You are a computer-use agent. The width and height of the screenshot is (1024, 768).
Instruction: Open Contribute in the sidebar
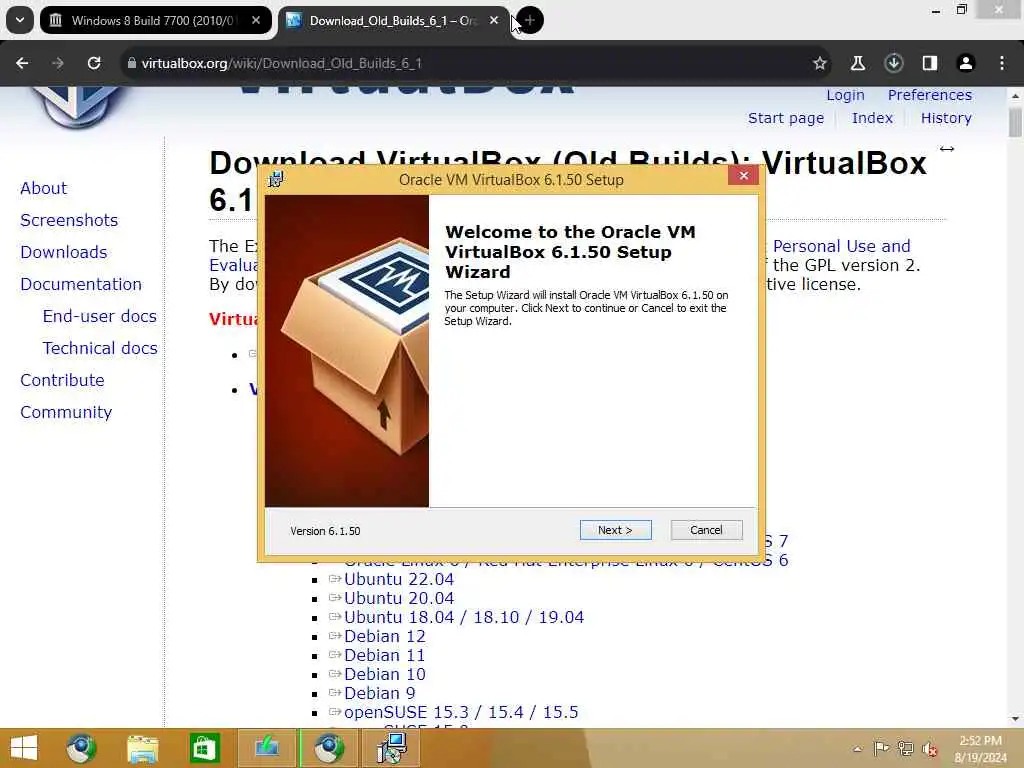point(62,380)
